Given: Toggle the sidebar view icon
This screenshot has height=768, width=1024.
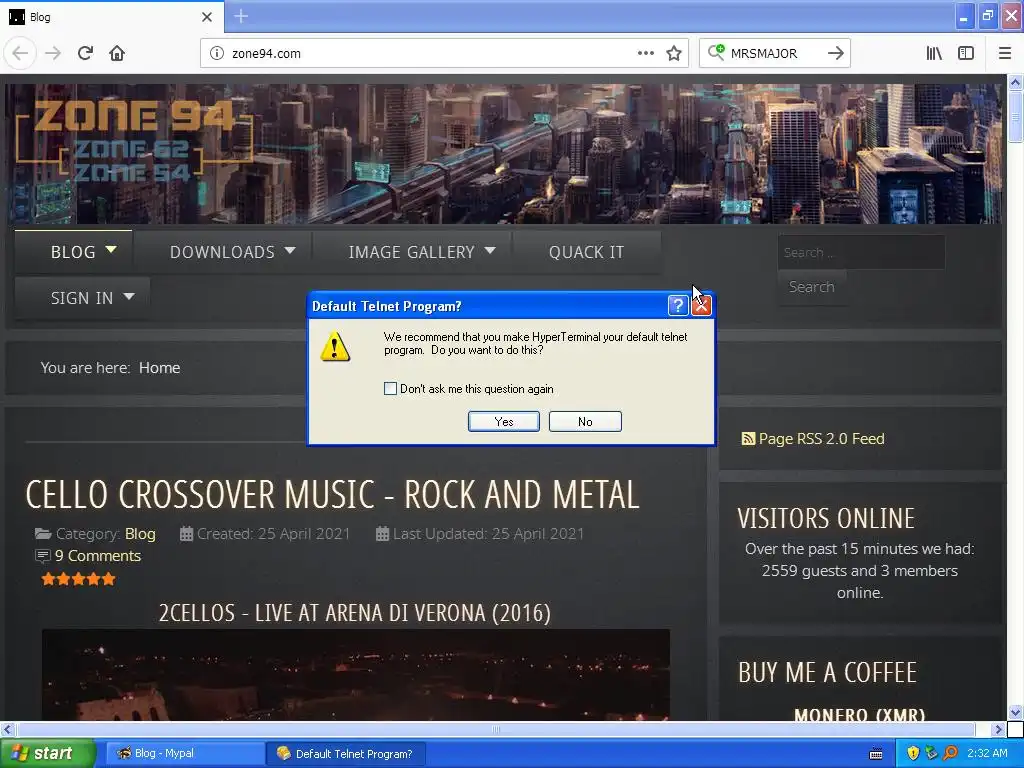Looking at the screenshot, I should [966, 53].
